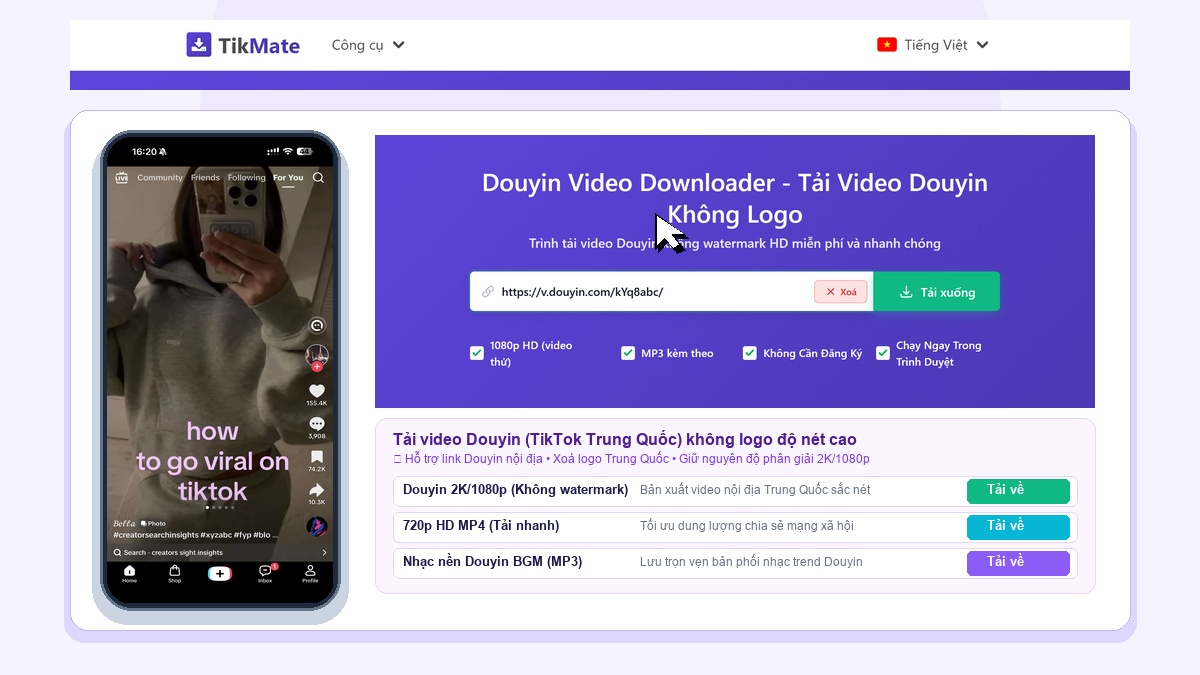Click Tải về for 720p HD MP4
1200x675 pixels.
click(x=1018, y=527)
